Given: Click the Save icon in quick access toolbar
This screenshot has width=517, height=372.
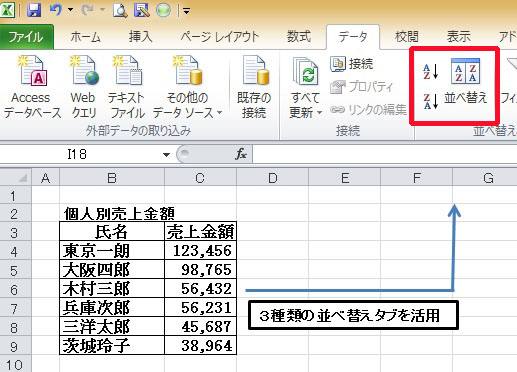Looking at the screenshot, I should (x=33, y=10).
